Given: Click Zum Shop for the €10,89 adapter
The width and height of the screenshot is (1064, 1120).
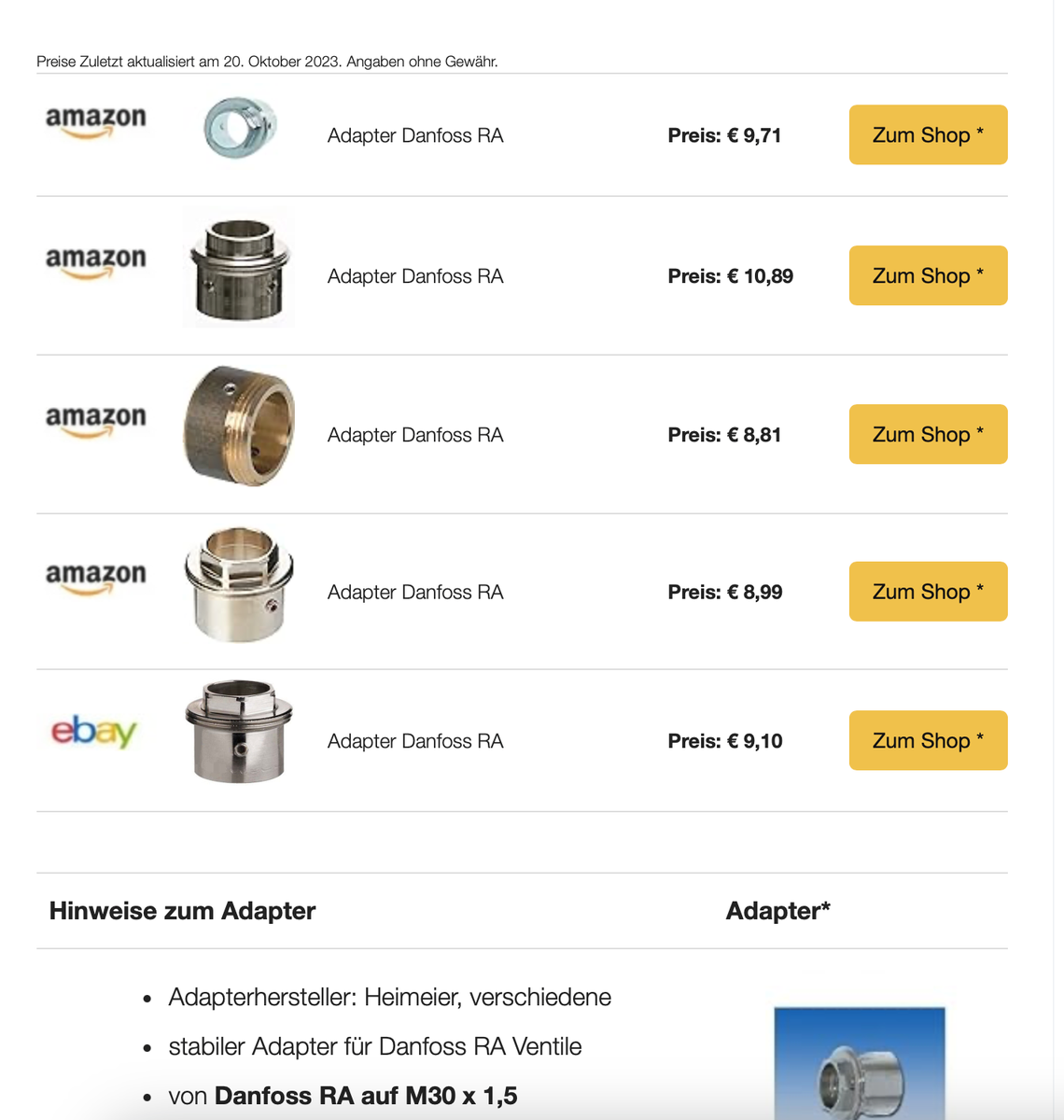Looking at the screenshot, I should [928, 275].
